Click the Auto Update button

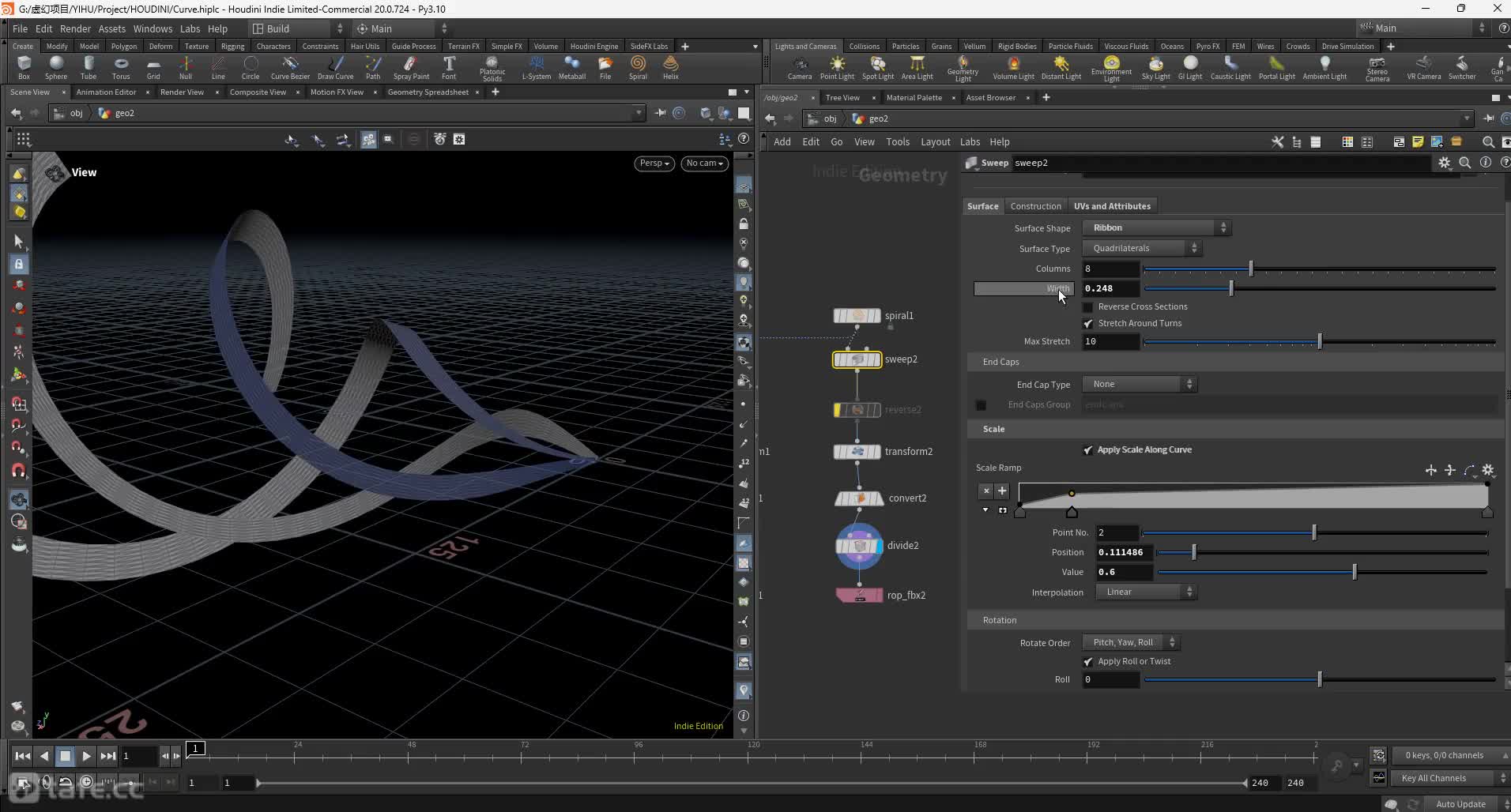coord(1460,804)
